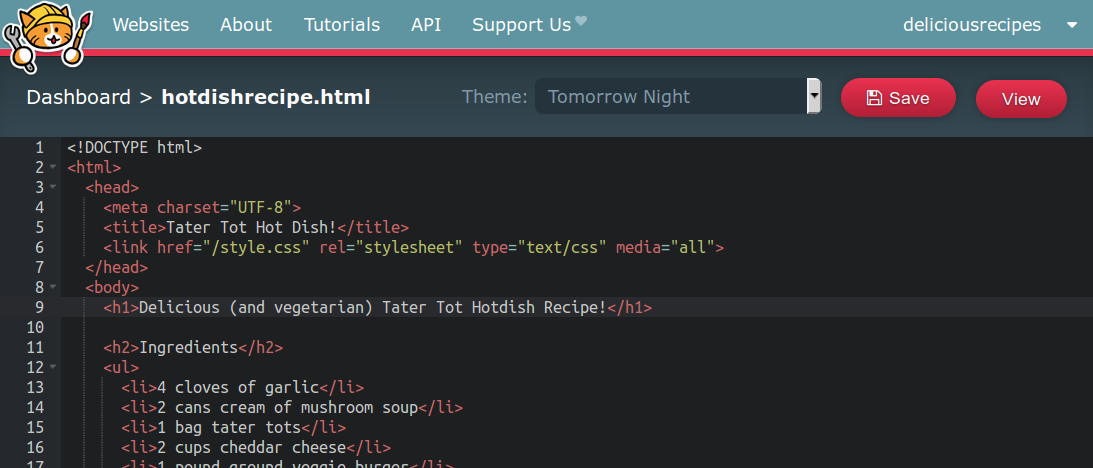Place the cursor in the h1 heading line
The width and height of the screenshot is (1093, 468).
[577, 307]
